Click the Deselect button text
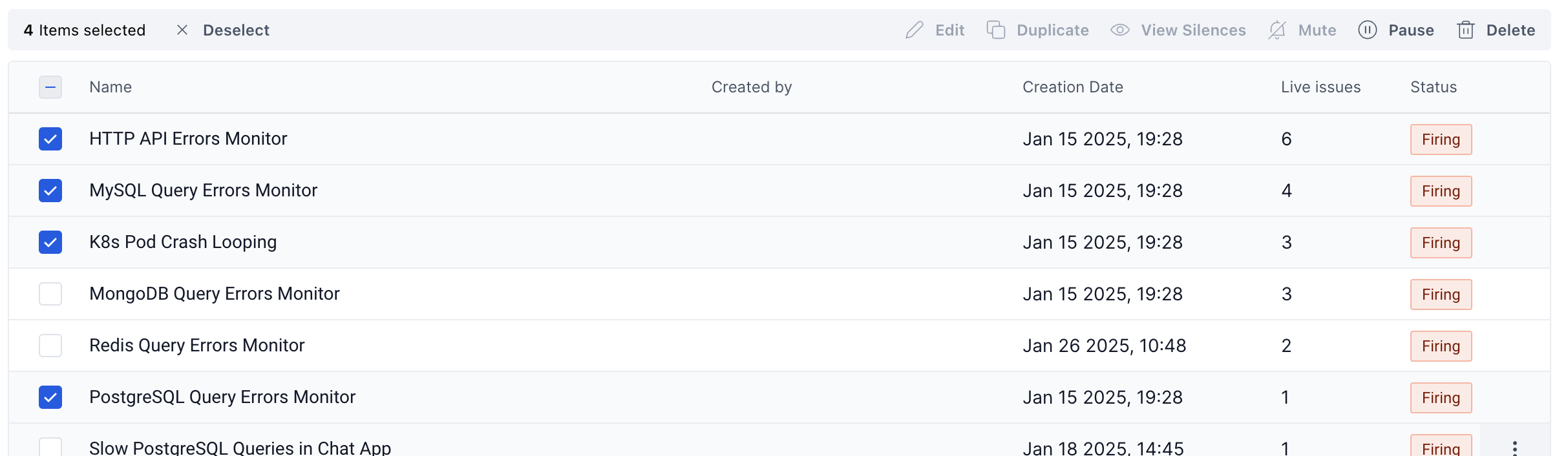The image size is (1568, 456). click(236, 30)
